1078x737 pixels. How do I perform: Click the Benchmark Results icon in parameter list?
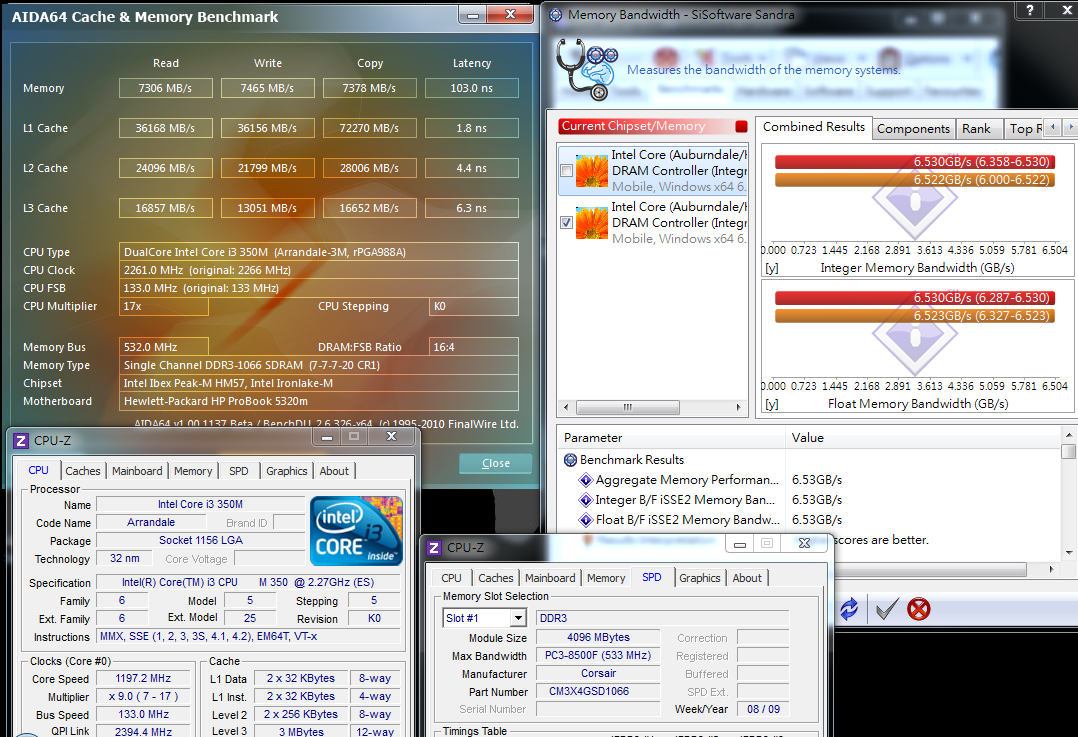(x=570, y=459)
